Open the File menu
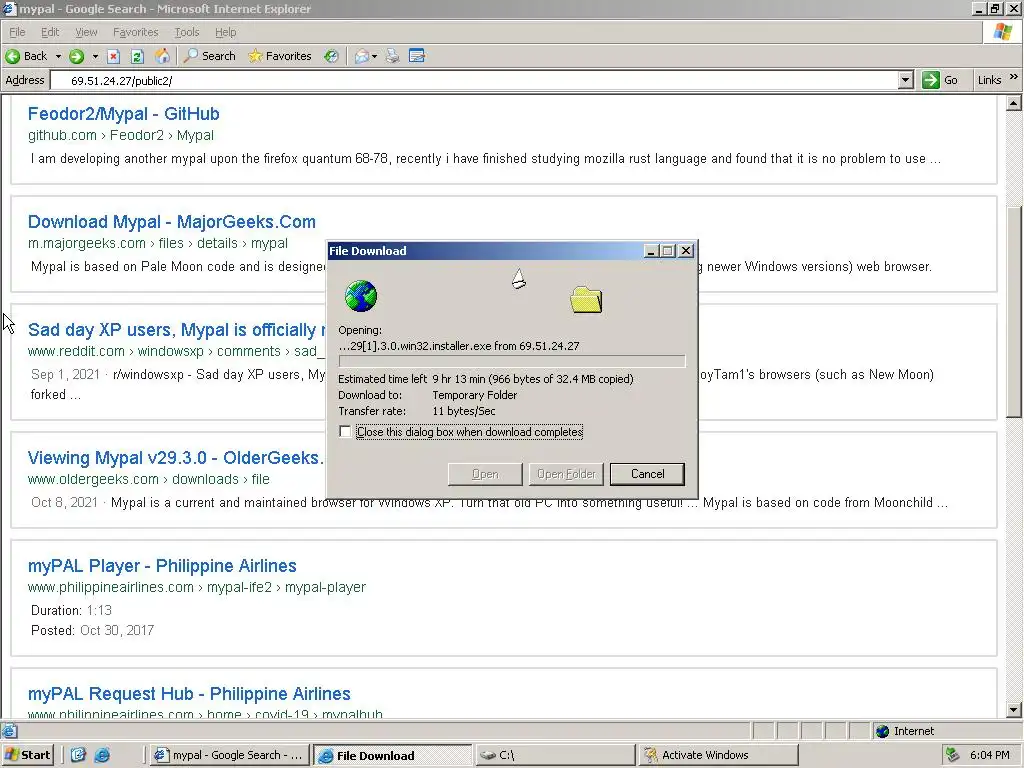The image size is (1024, 768). [17, 32]
